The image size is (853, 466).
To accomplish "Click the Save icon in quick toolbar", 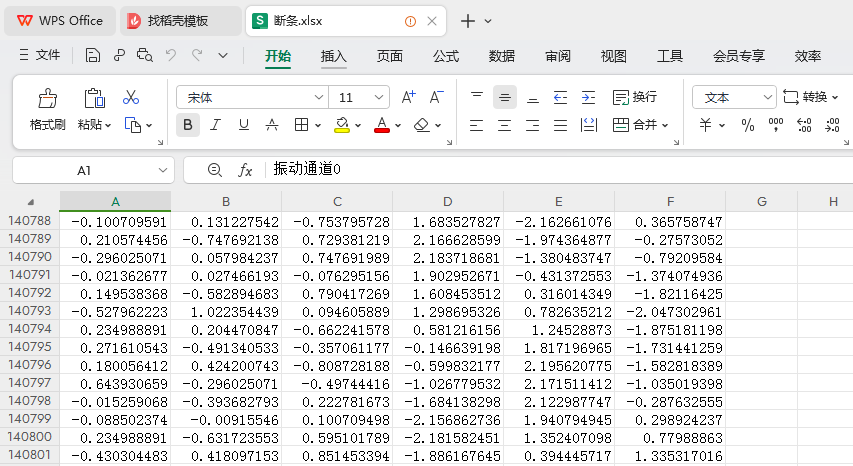I will 92,55.
